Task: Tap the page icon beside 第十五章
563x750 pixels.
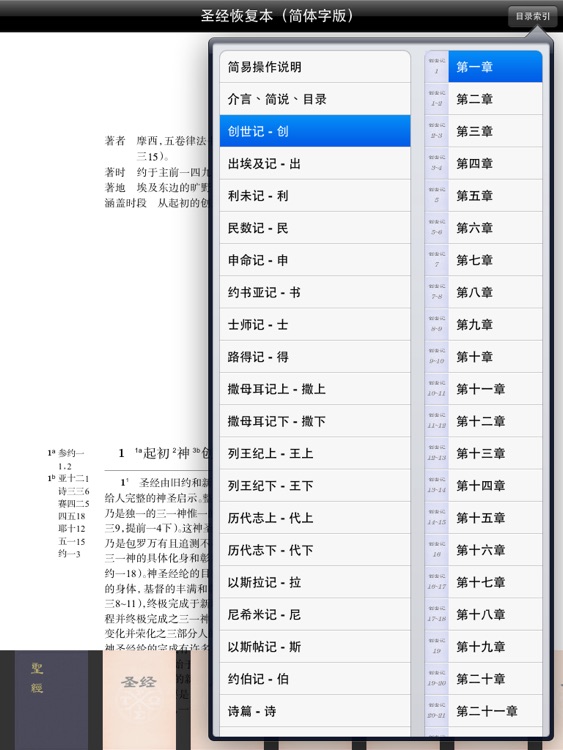Action: 436,518
